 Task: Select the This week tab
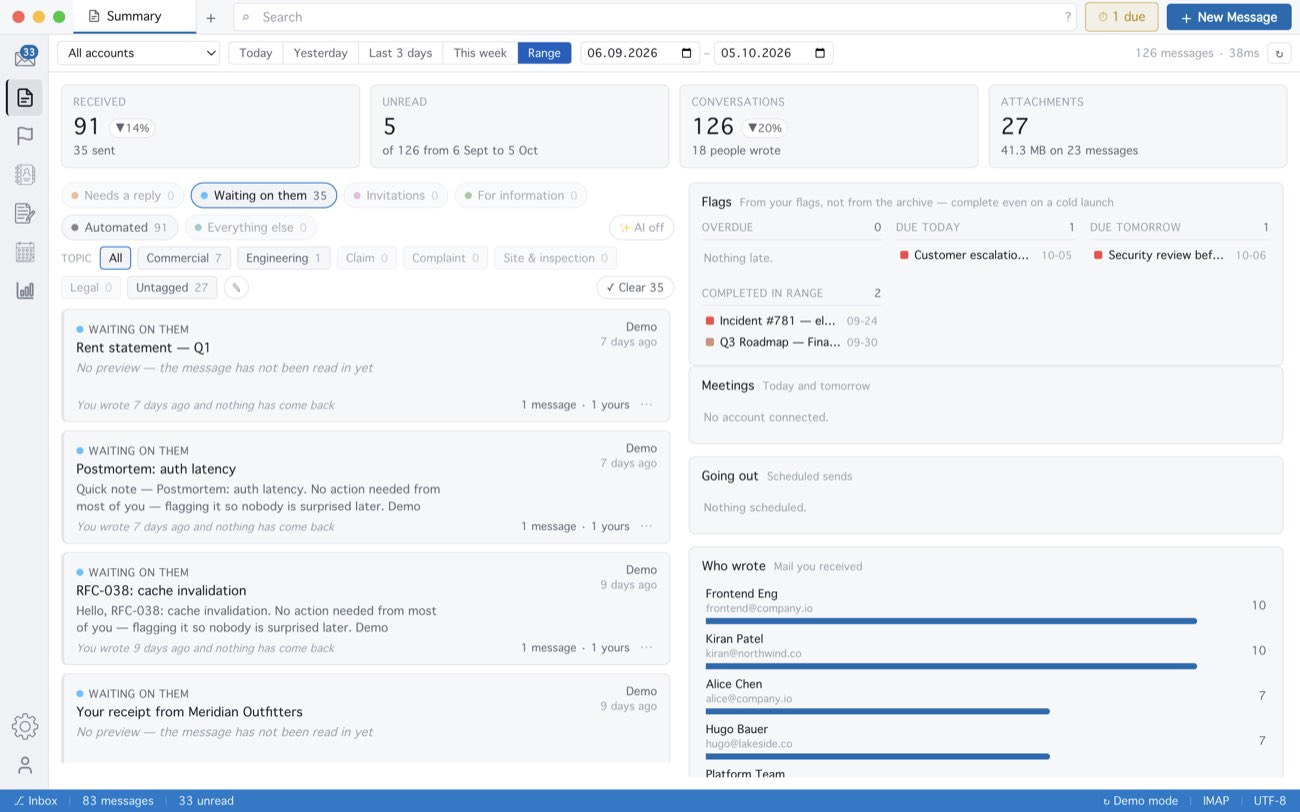(480, 53)
